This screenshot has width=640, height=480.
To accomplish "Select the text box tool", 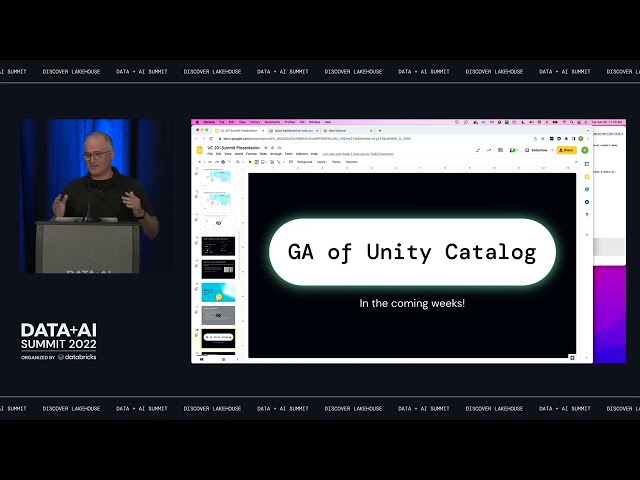I will (256, 162).
